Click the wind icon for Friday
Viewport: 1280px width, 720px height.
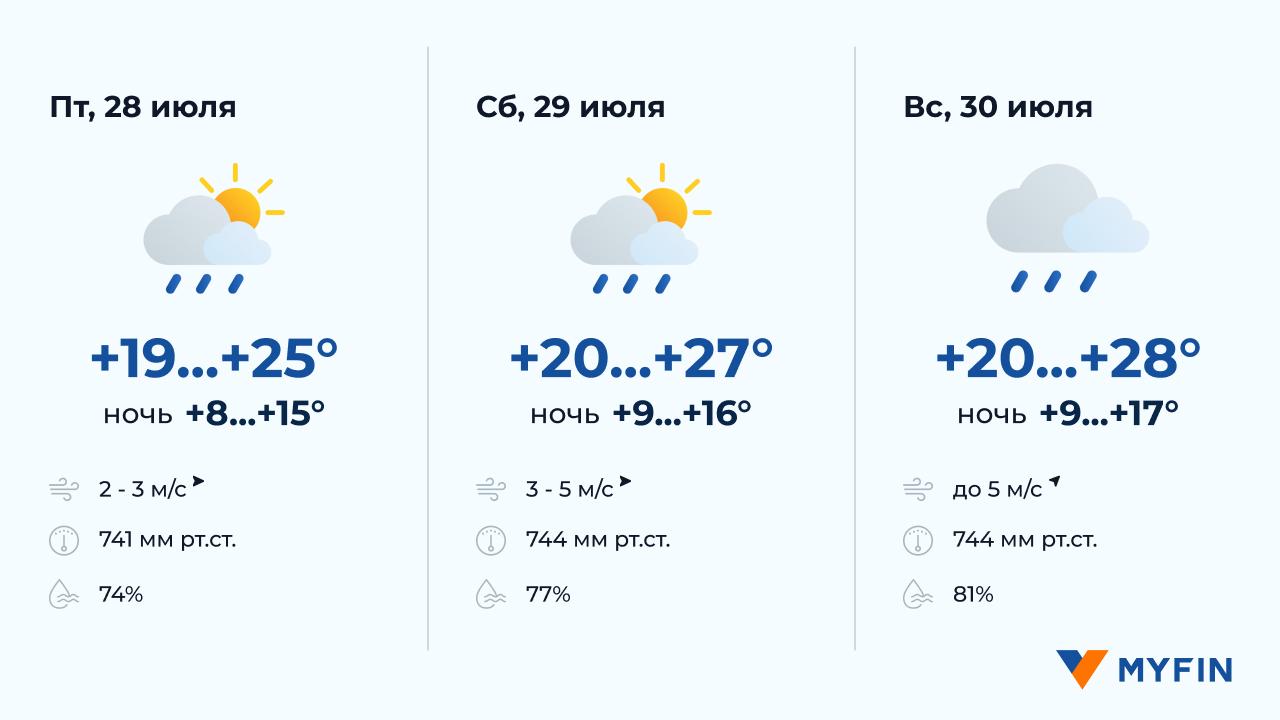63,490
